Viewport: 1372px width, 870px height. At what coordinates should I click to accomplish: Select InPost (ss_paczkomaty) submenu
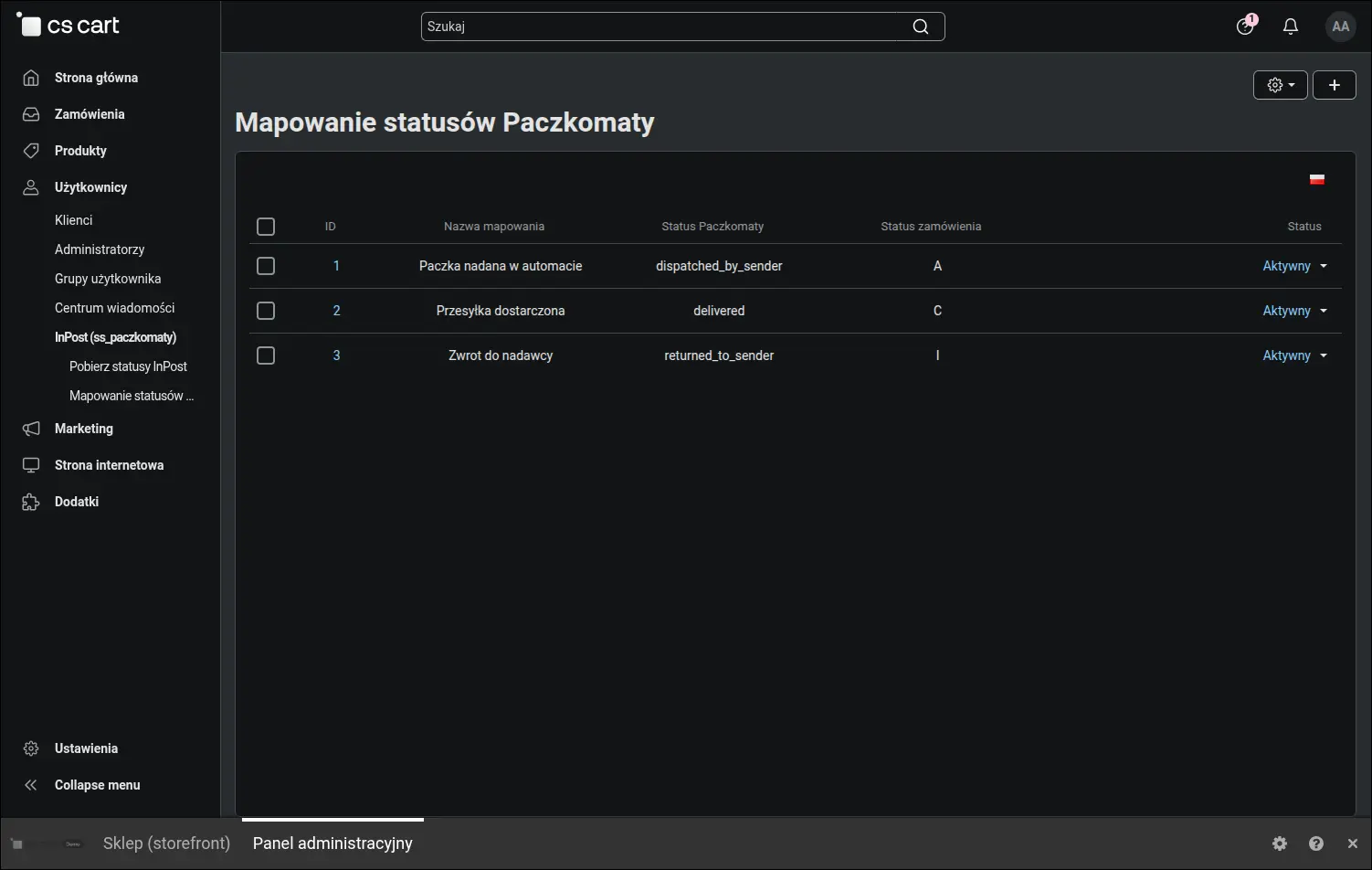[115, 337]
